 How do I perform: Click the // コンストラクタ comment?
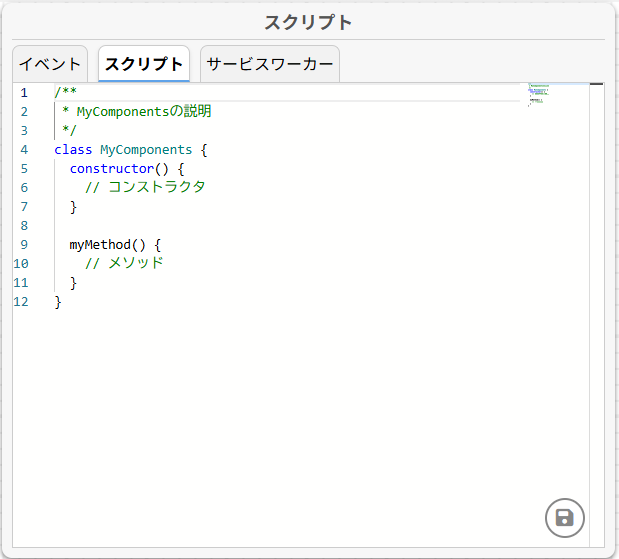coord(145,187)
